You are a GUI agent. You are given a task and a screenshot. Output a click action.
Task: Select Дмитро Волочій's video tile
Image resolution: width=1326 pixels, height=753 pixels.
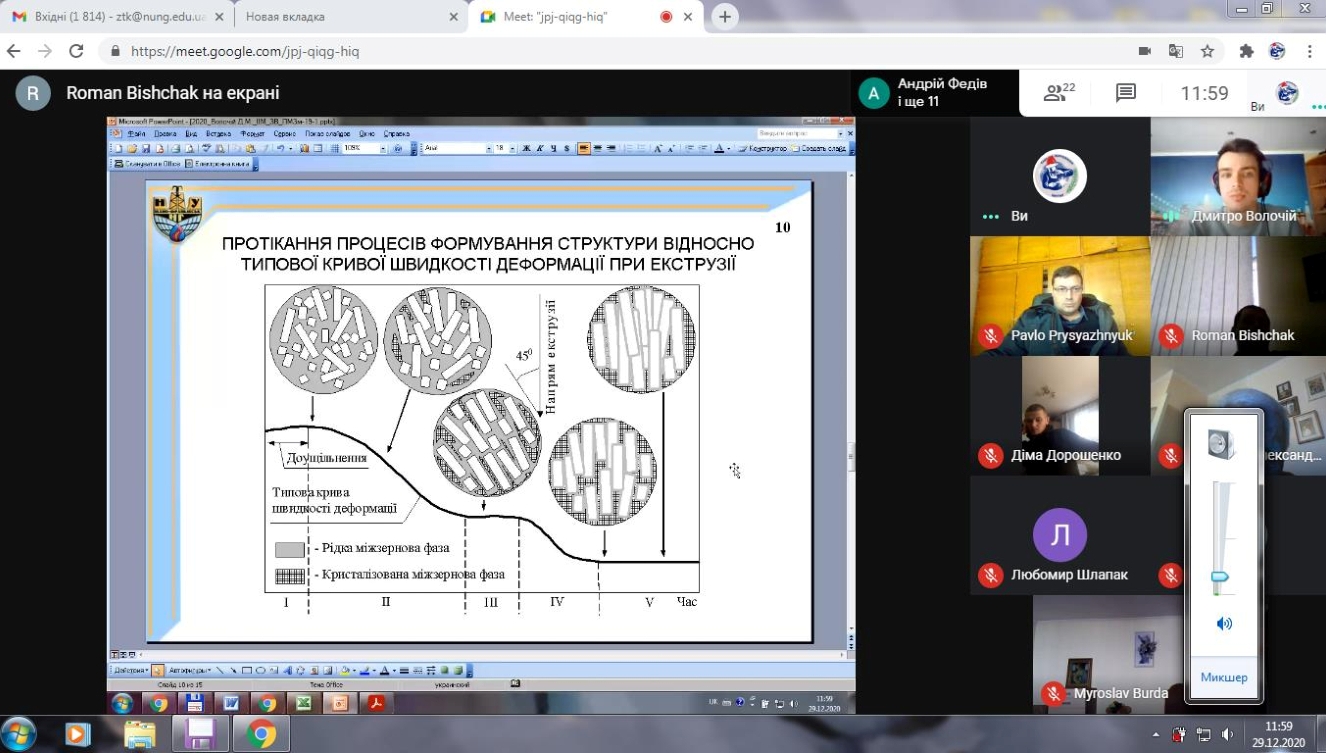1238,176
